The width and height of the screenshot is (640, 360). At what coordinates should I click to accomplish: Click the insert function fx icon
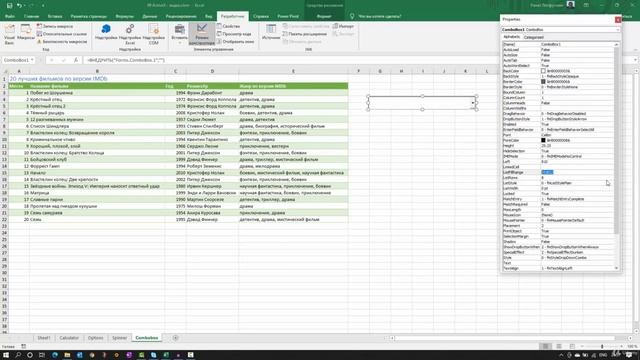tap(76, 60)
